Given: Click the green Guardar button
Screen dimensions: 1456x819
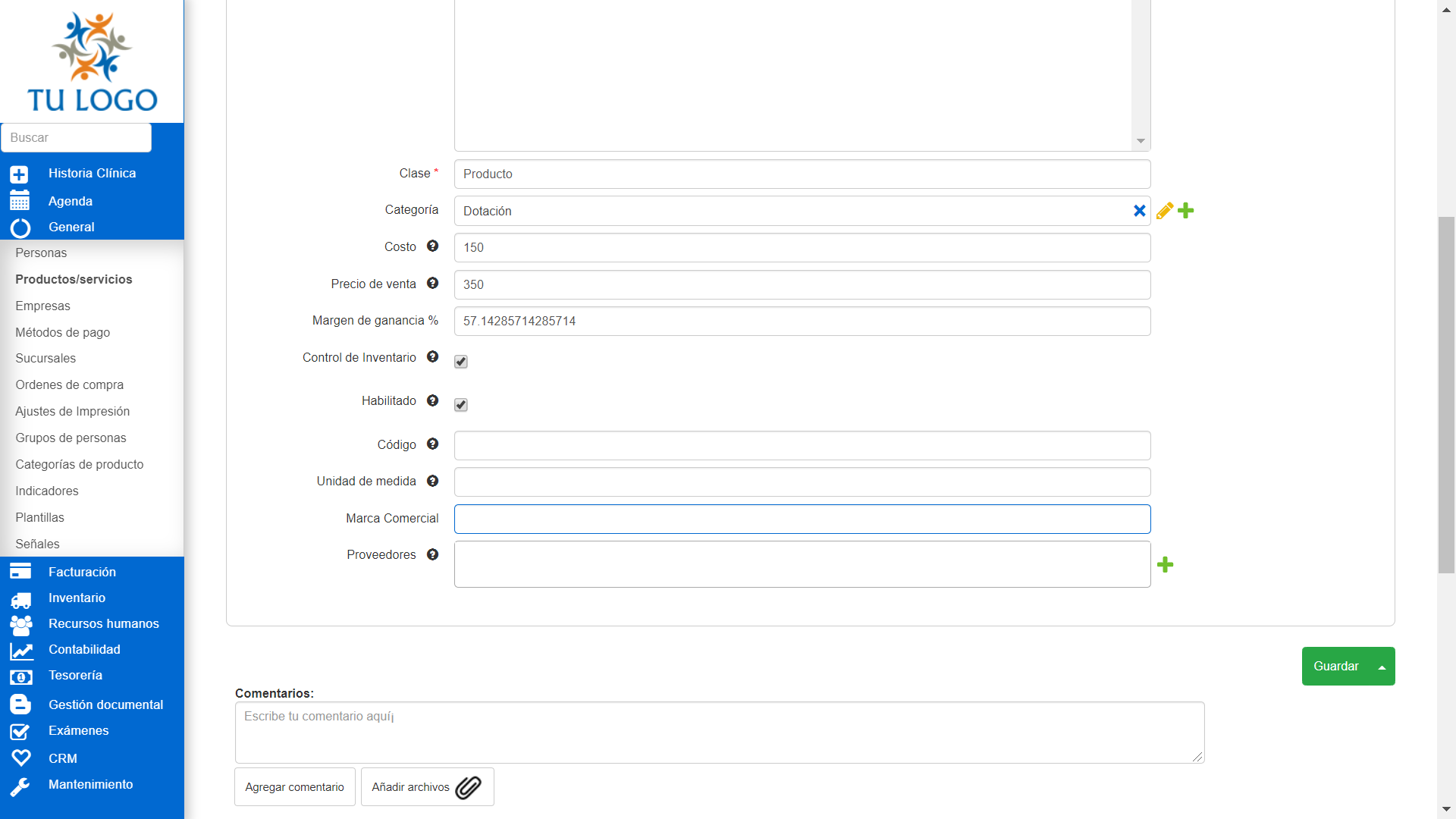Looking at the screenshot, I should (1335, 667).
